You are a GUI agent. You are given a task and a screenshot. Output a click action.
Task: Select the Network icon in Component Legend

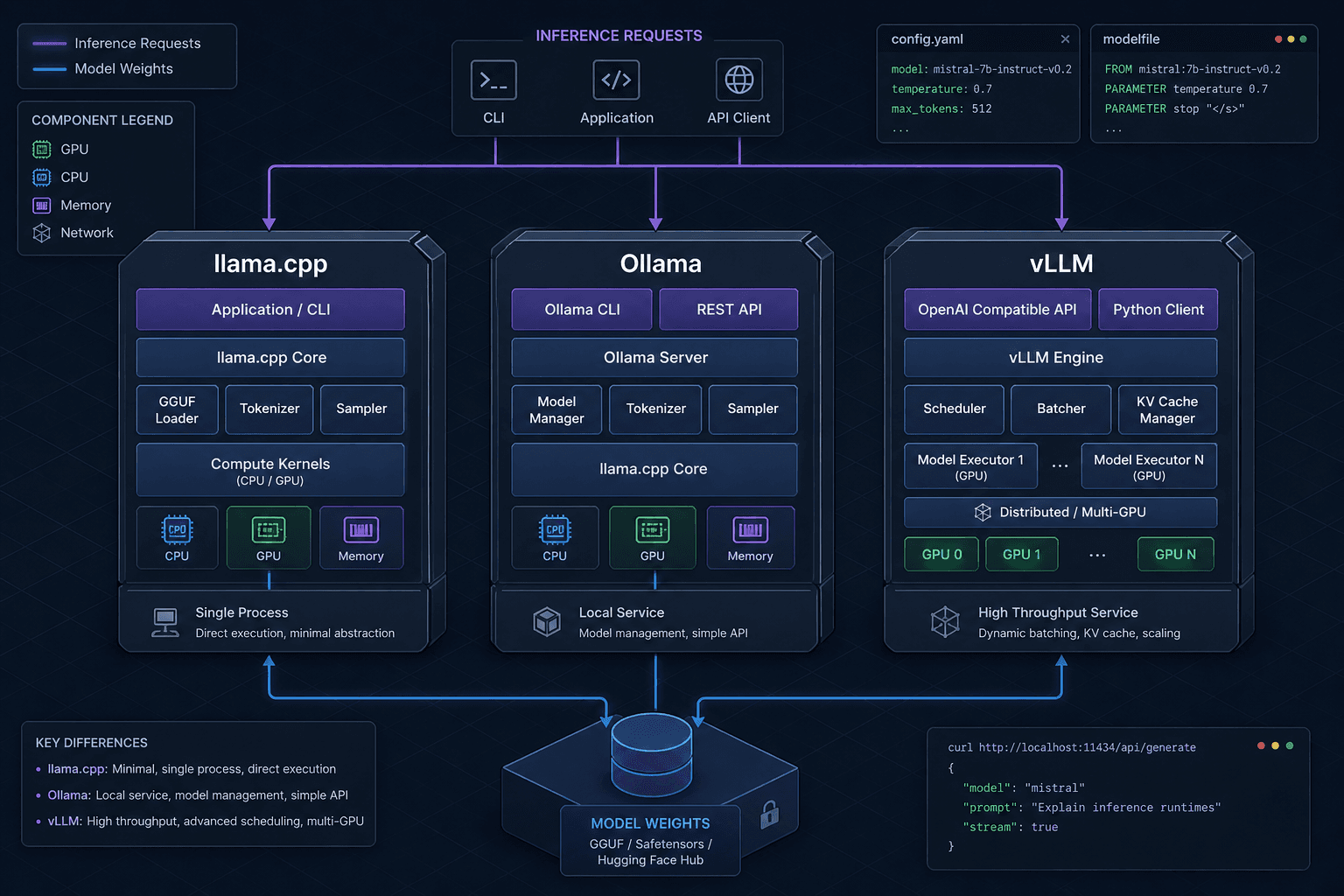coord(41,233)
